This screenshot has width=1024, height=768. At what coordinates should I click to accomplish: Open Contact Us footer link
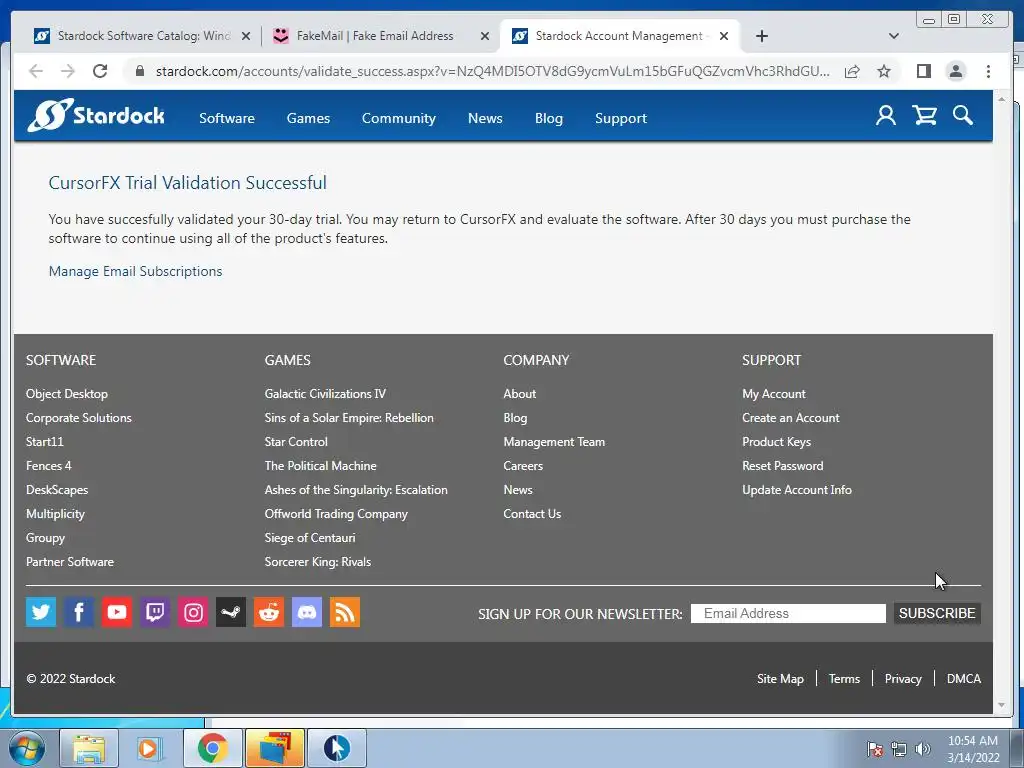tap(532, 513)
